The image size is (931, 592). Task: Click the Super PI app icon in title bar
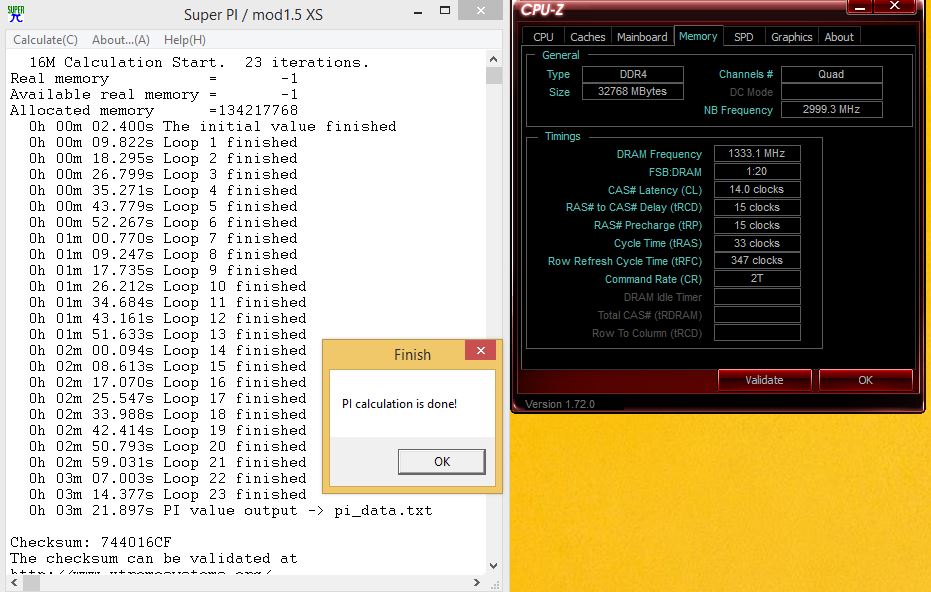coord(16,14)
